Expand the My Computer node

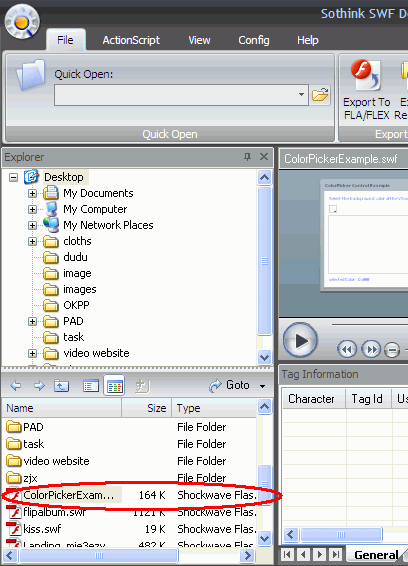32,209
